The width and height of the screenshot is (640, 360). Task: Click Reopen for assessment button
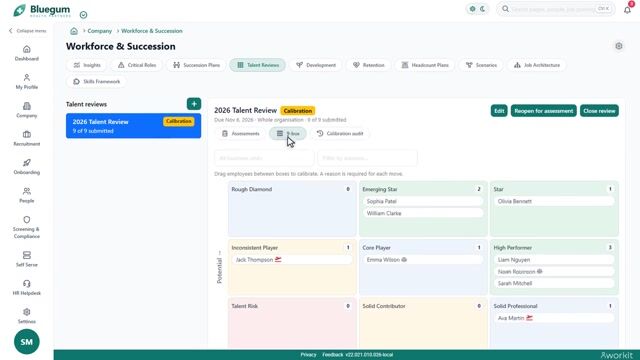pyautogui.click(x=543, y=111)
